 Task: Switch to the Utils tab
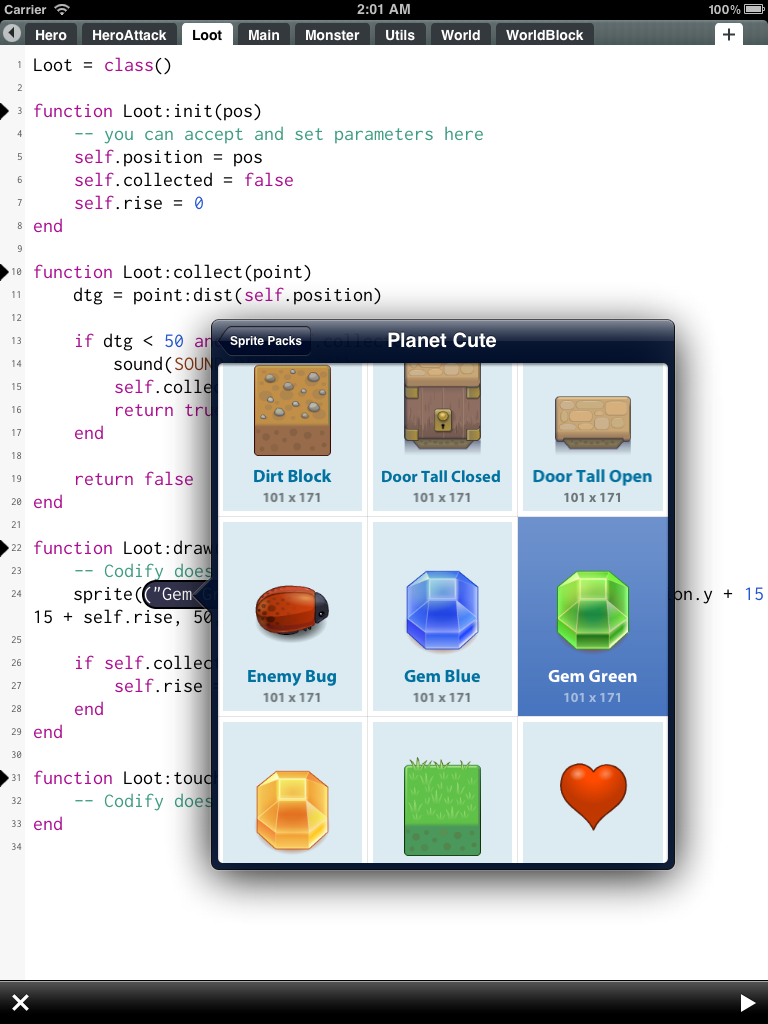(400, 35)
